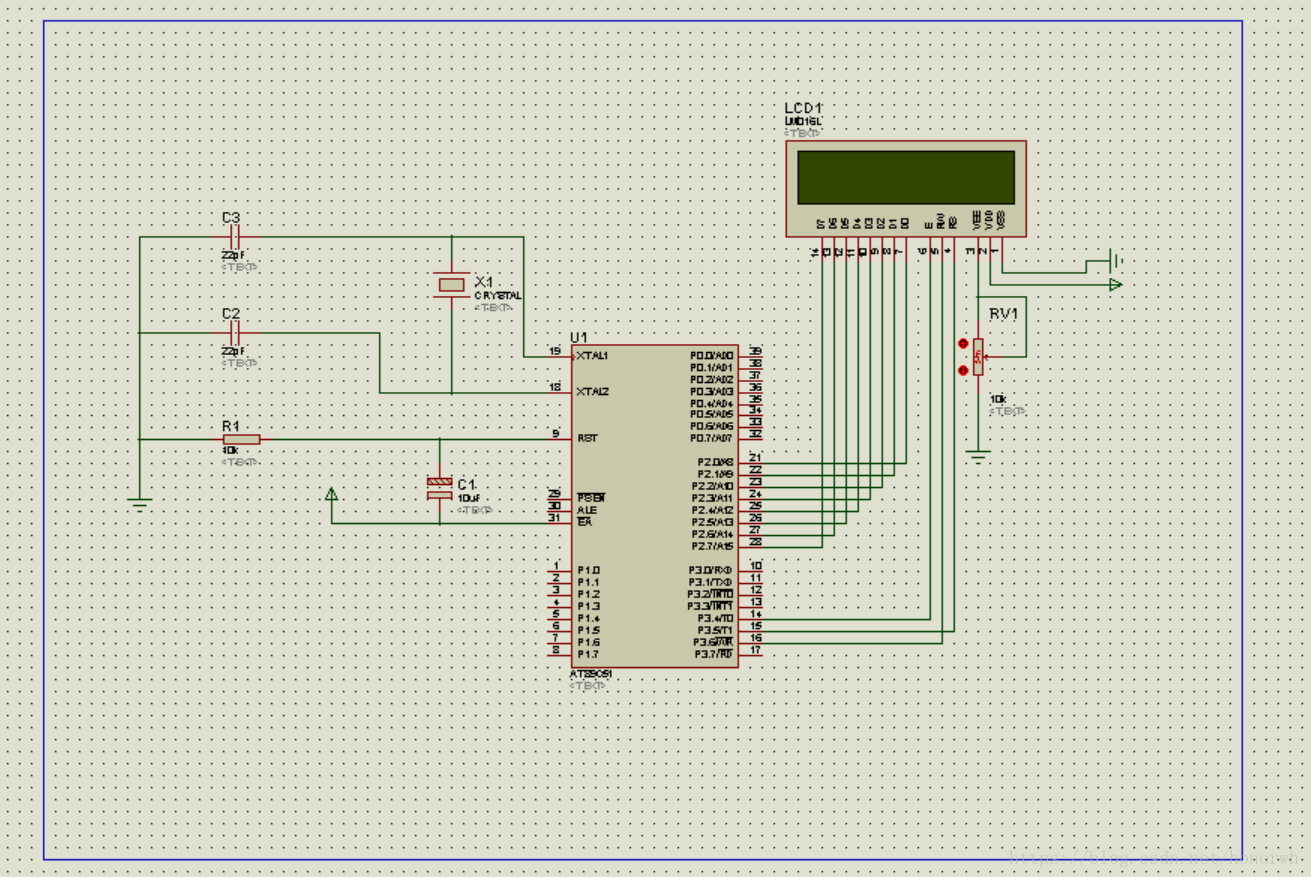Image resolution: width=1311 pixels, height=878 pixels.
Task: Select capacitor C2 symbol
Action: [x=236, y=332]
